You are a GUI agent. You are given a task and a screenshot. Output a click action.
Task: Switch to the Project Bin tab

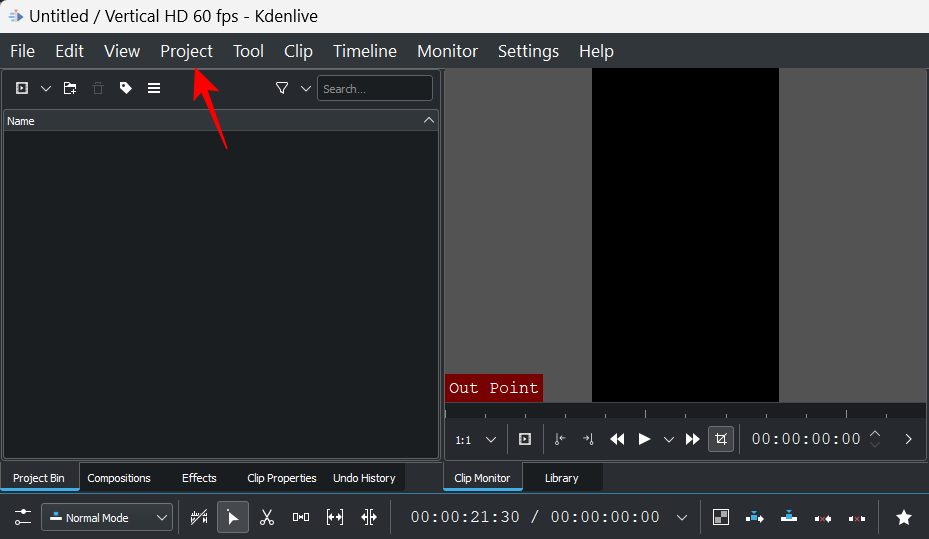(x=39, y=477)
